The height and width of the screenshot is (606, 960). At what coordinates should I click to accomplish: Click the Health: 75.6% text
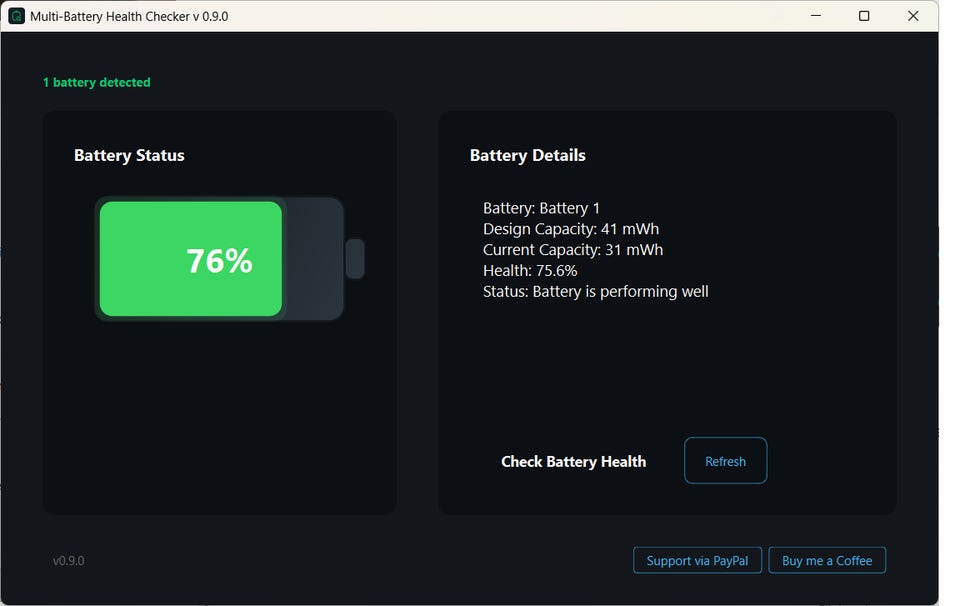pyautogui.click(x=530, y=271)
